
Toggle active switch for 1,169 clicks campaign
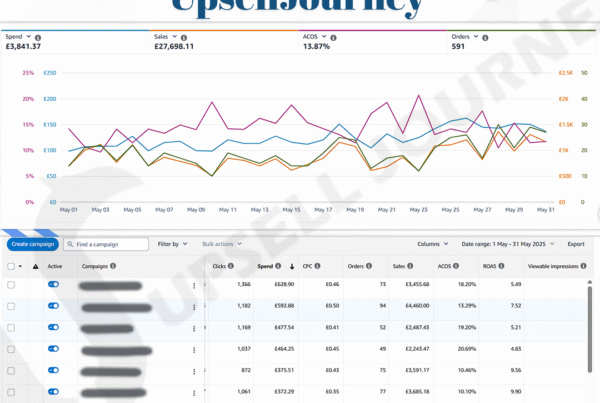(53, 327)
